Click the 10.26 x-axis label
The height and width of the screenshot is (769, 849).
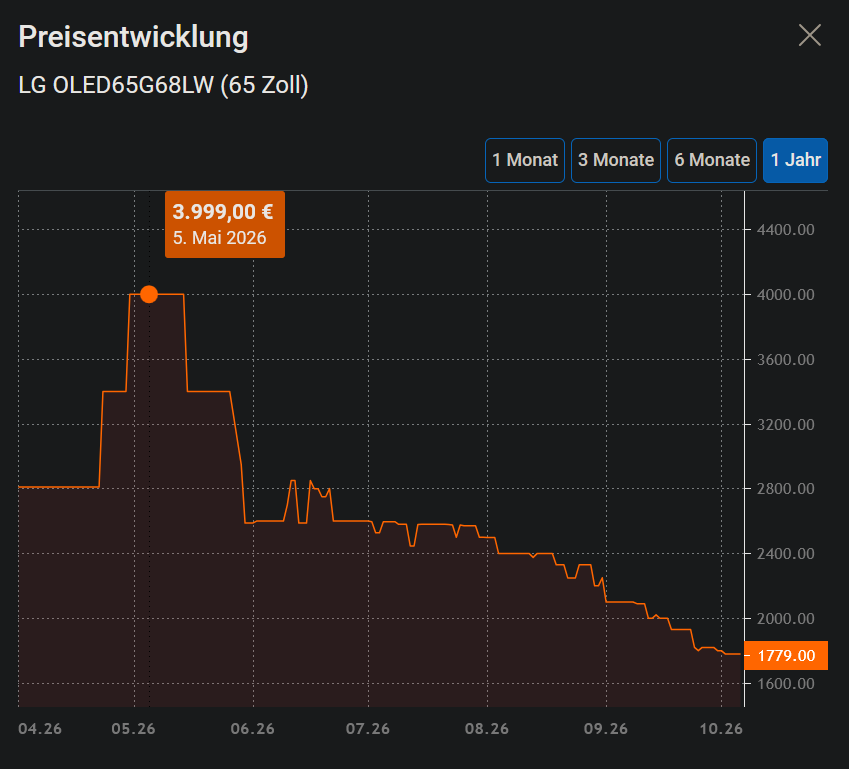tap(721, 729)
